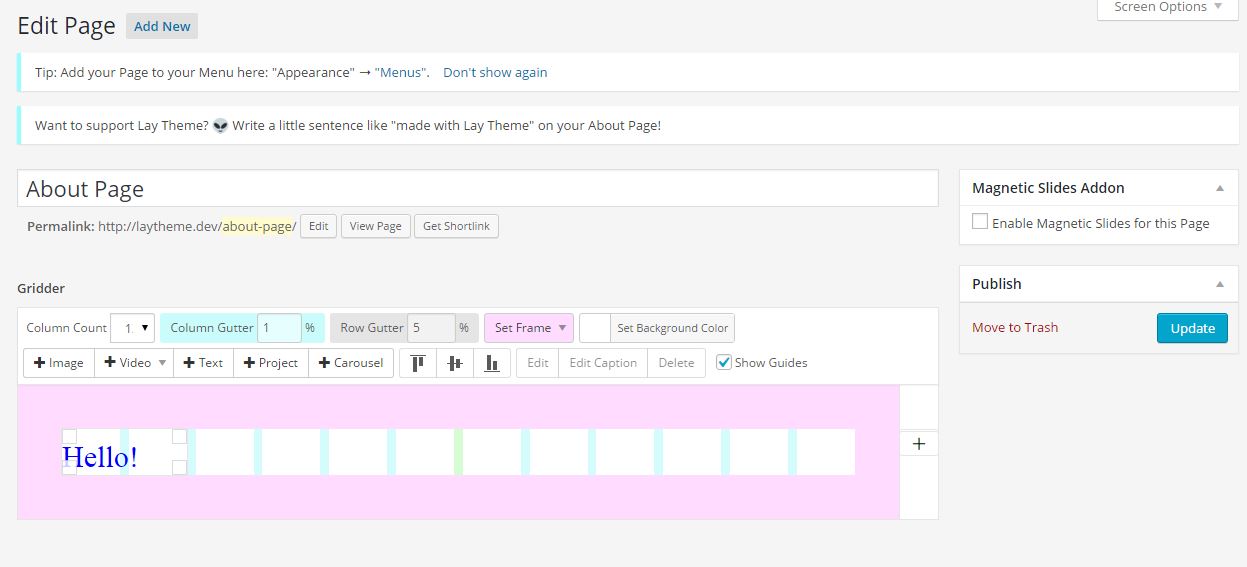The height and width of the screenshot is (567, 1247).
Task: Click the Set Background Color swatch
Action: 595,328
